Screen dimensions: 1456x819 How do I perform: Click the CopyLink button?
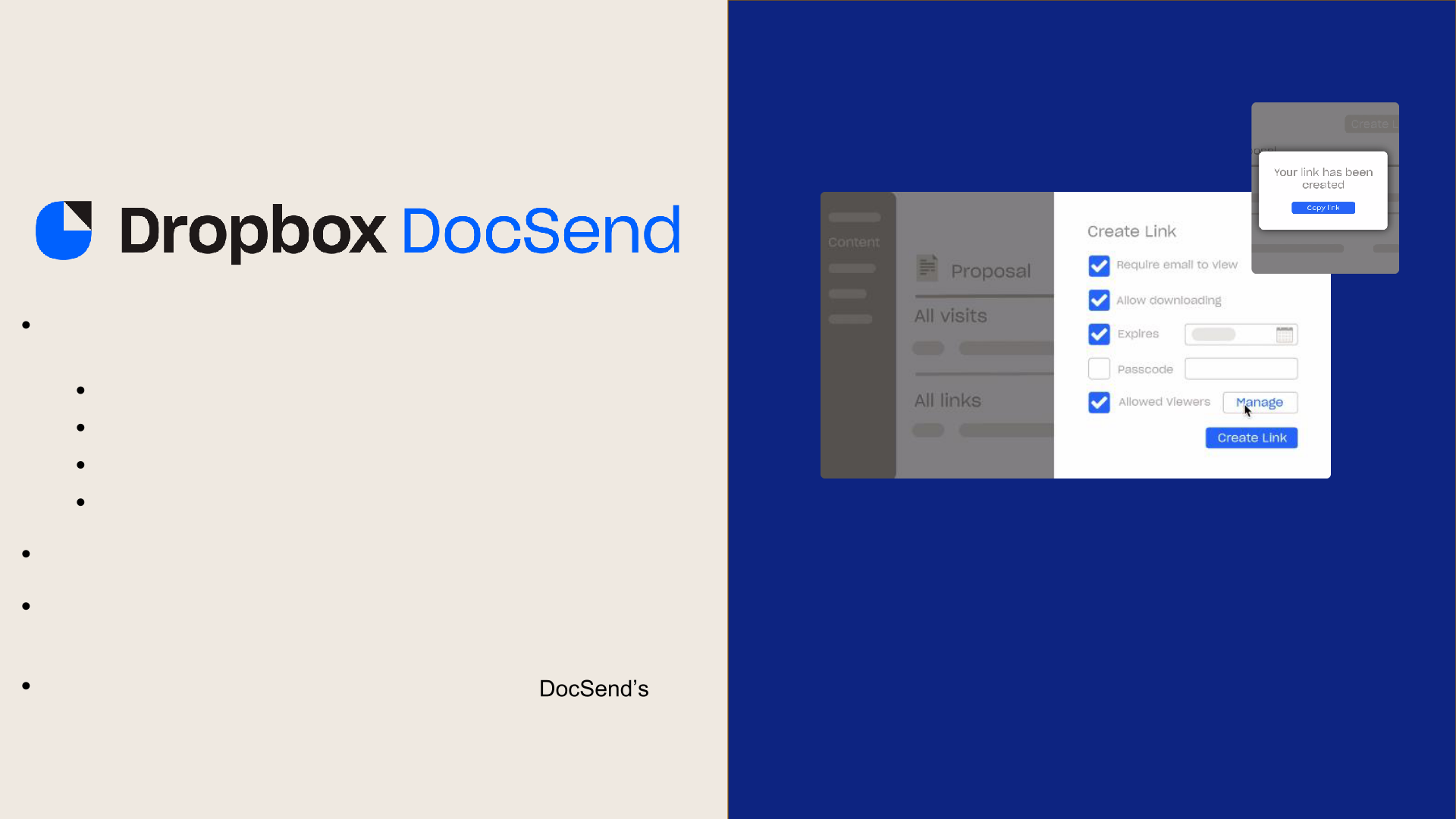click(x=1322, y=207)
